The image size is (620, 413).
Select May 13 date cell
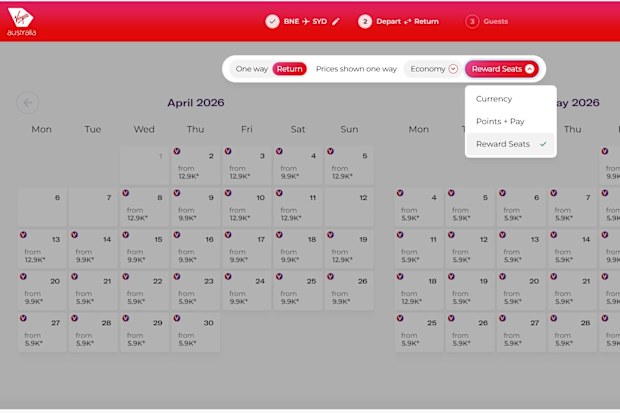click(521, 249)
